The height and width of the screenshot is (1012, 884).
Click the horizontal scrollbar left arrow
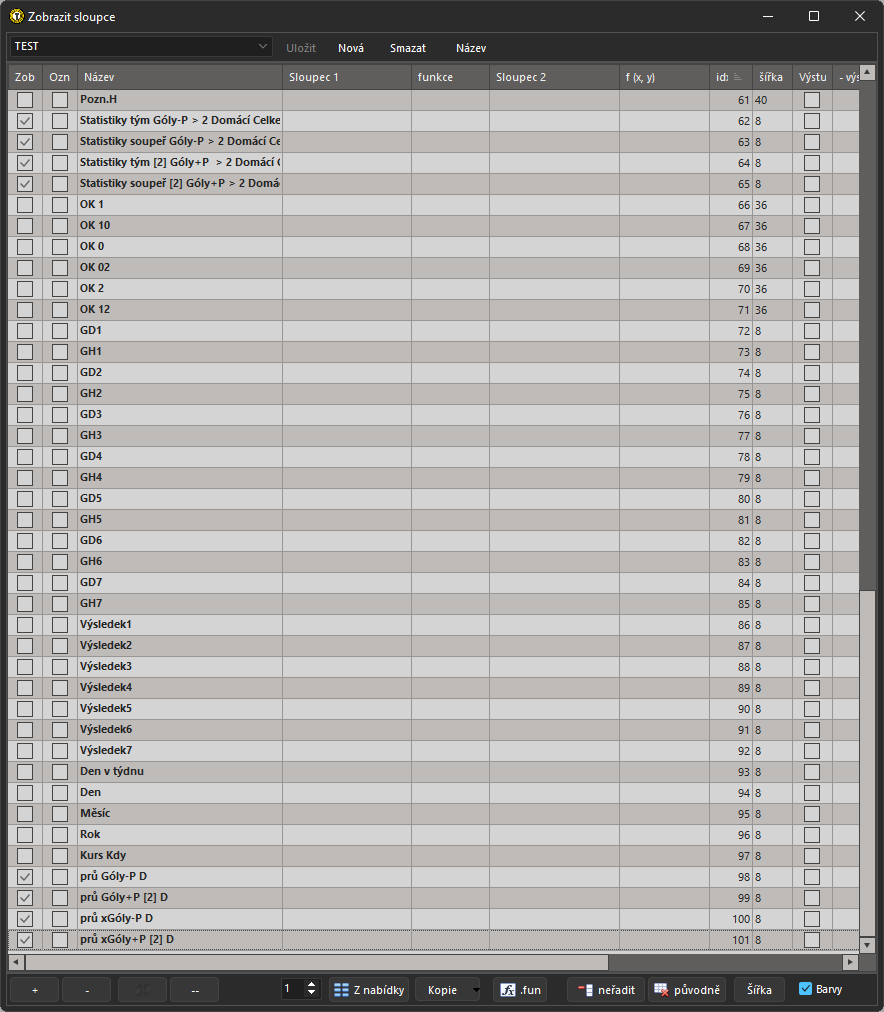click(15, 962)
